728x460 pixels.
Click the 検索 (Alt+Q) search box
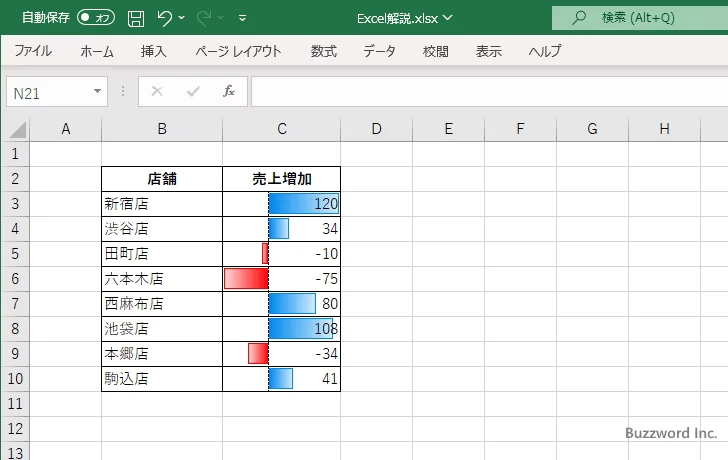[x=640, y=18]
